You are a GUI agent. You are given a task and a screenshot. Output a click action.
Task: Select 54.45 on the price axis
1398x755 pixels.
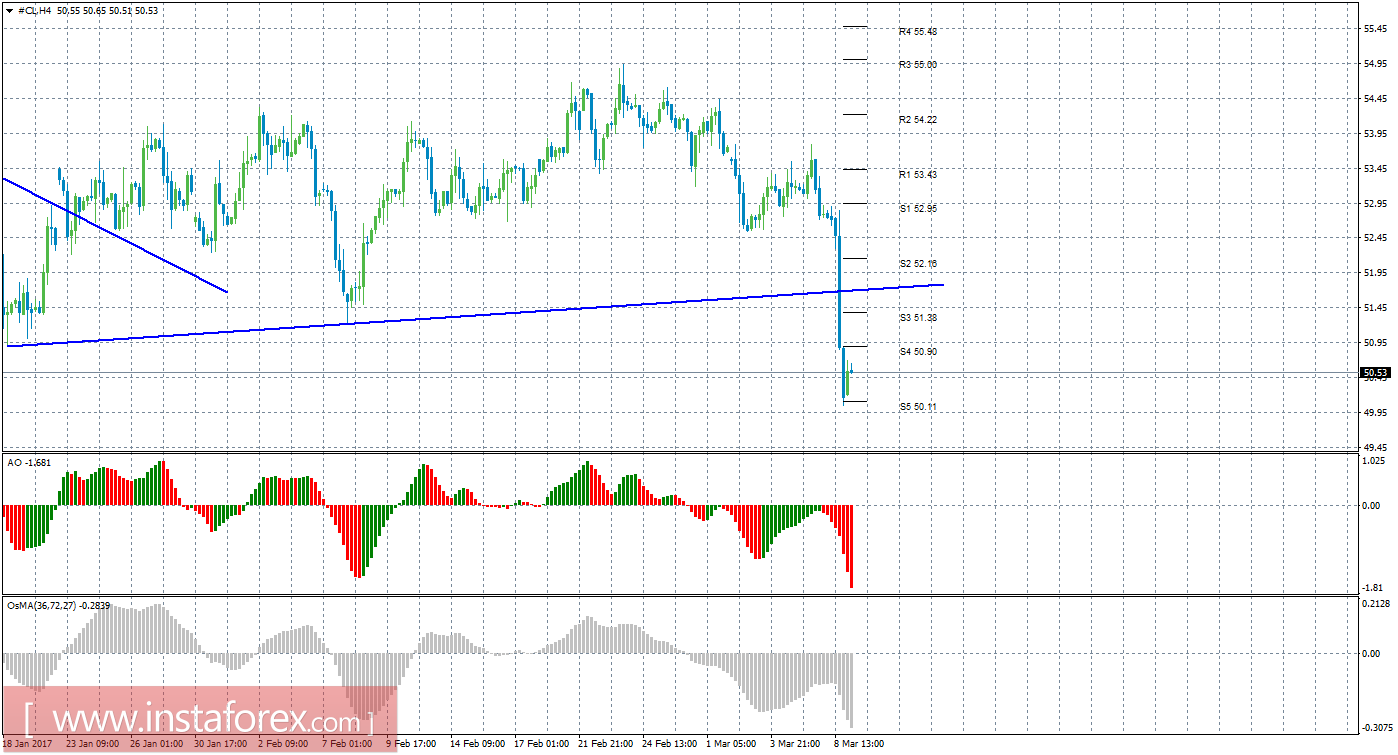coord(1376,99)
